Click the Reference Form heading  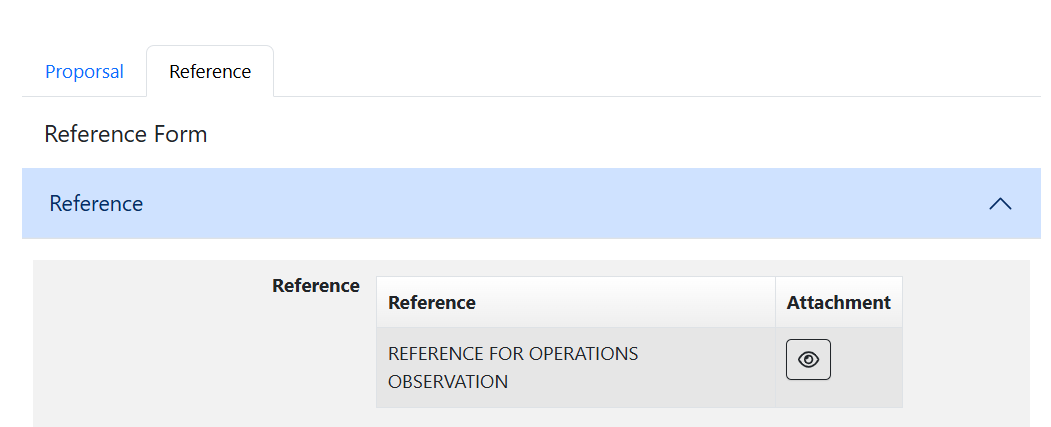point(126,134)
